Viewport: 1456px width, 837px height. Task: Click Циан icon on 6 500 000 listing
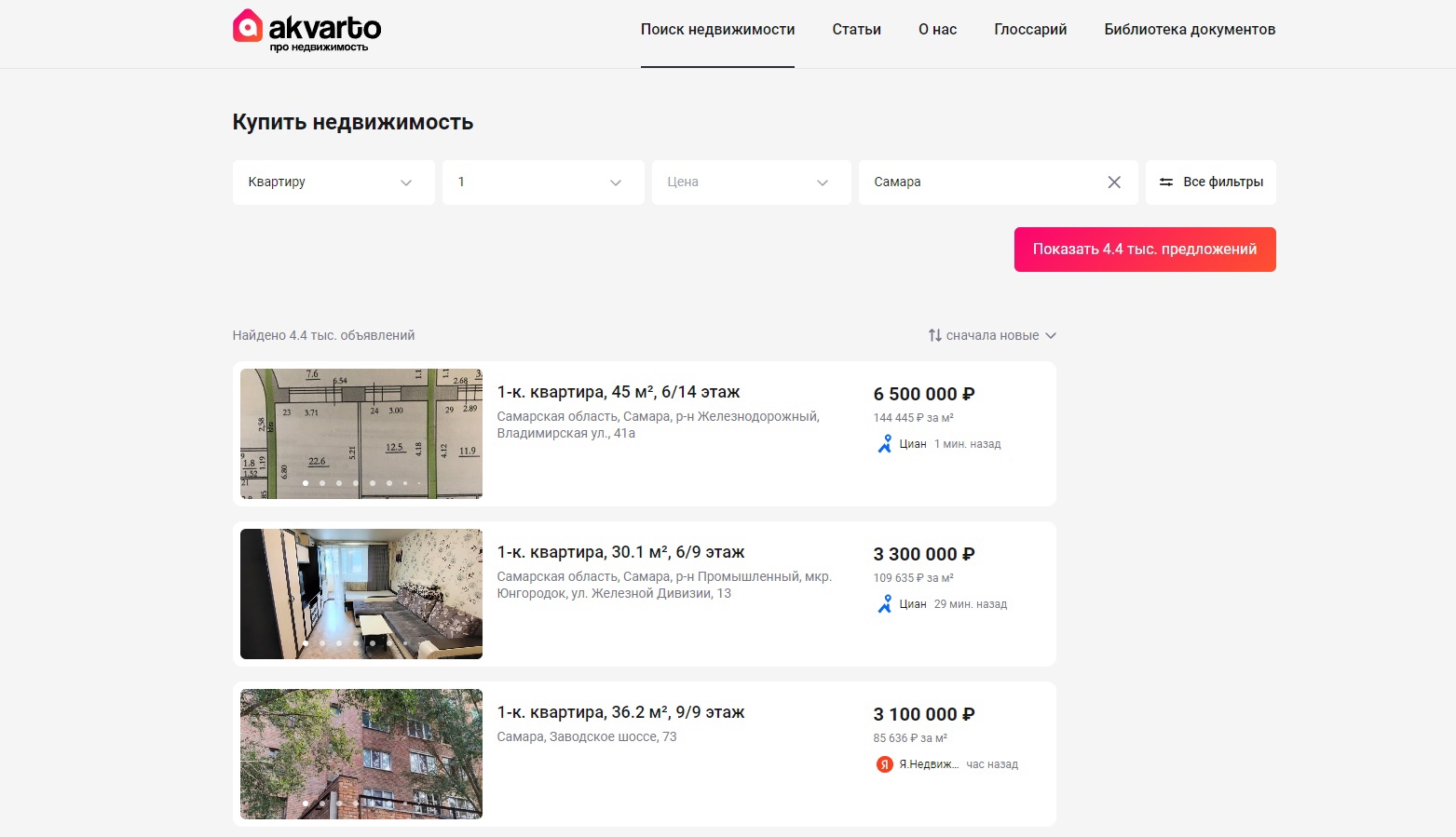tap(885, 444)
